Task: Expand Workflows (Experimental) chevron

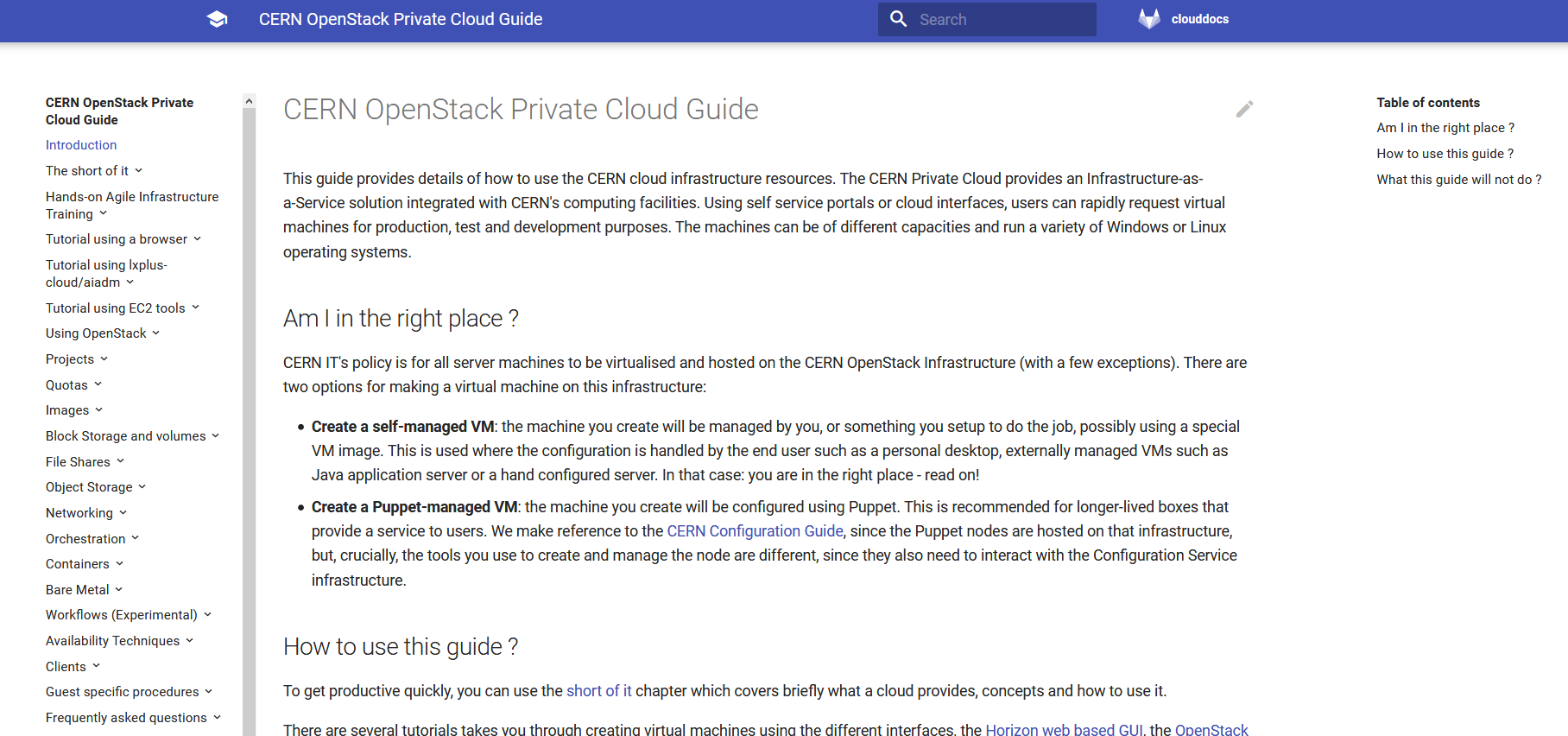Action: pos(208,615)
